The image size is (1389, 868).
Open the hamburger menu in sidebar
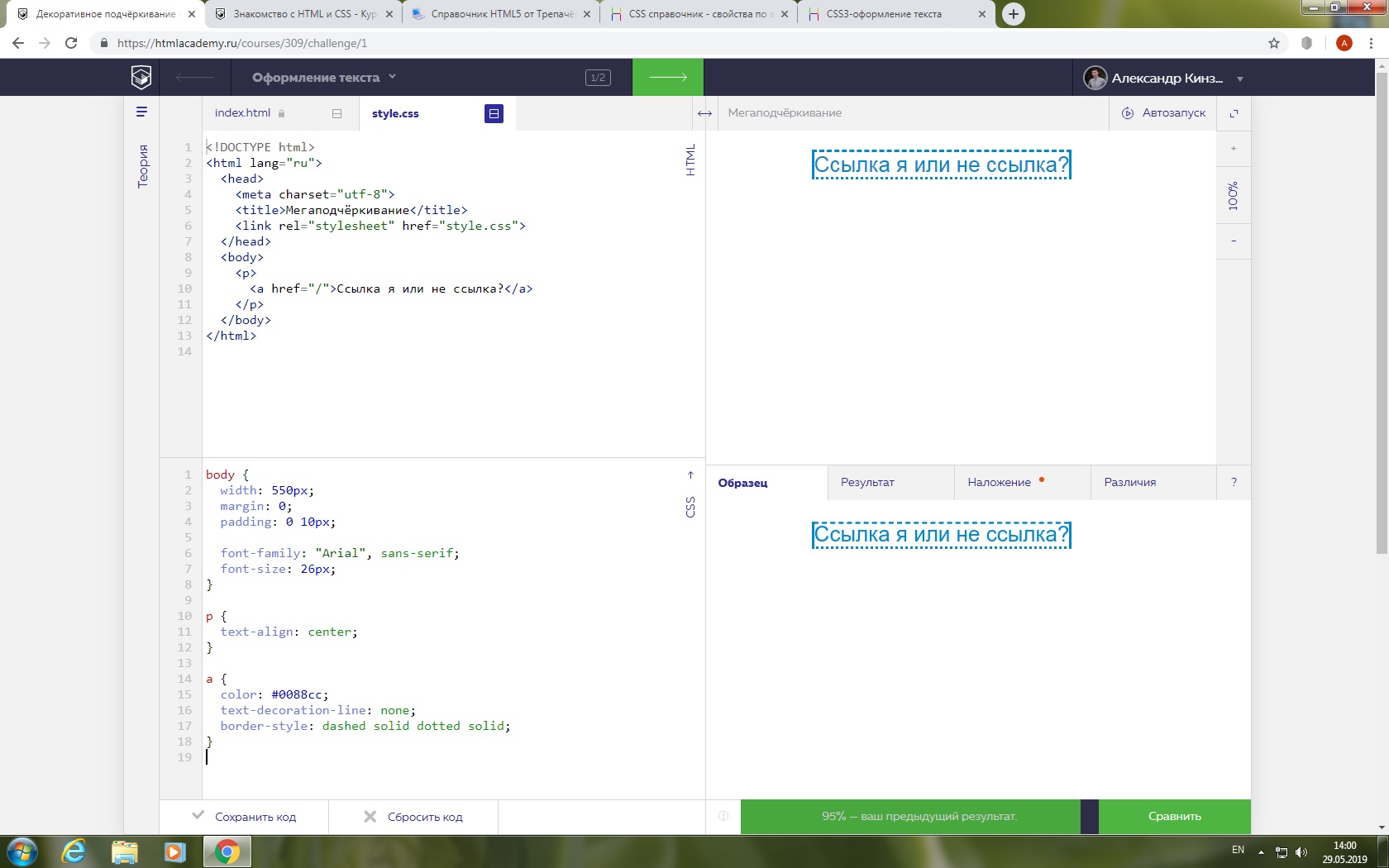(x=141, y=112)
